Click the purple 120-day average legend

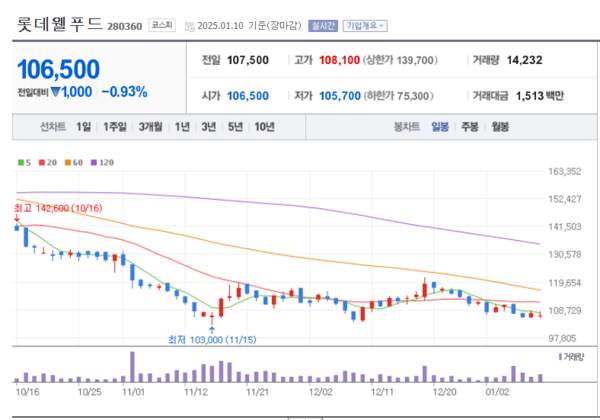pyautogui.click(x=103, y=161)
